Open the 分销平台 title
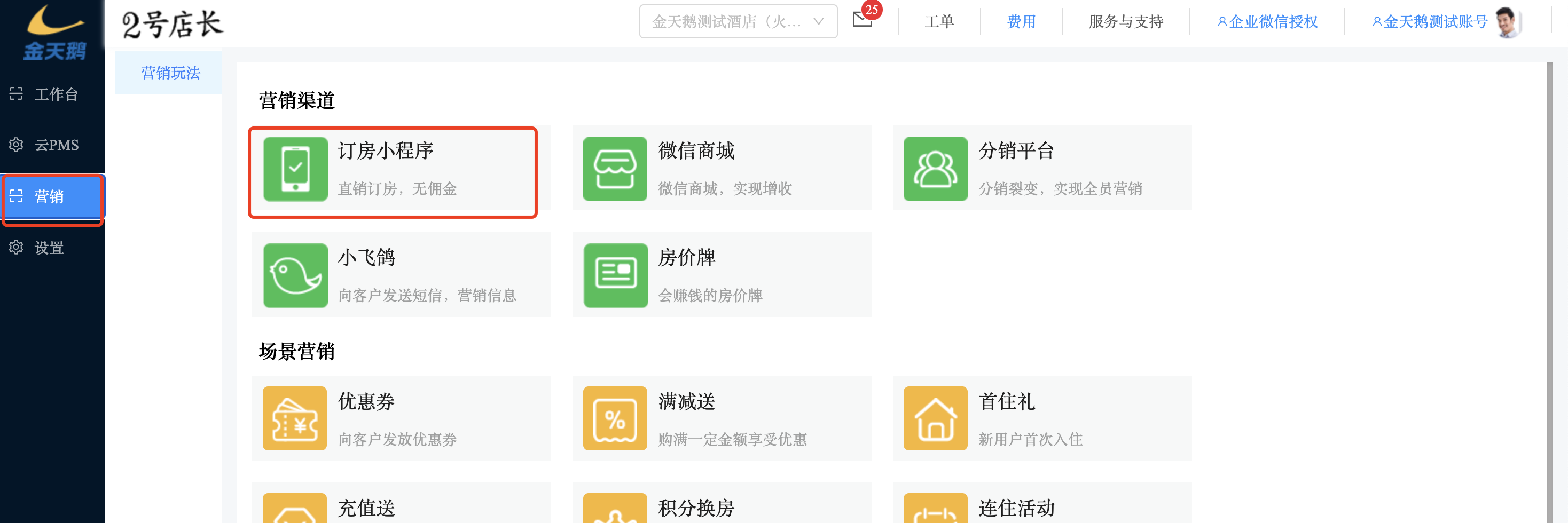1568x523 pixels. point(1016,151)
